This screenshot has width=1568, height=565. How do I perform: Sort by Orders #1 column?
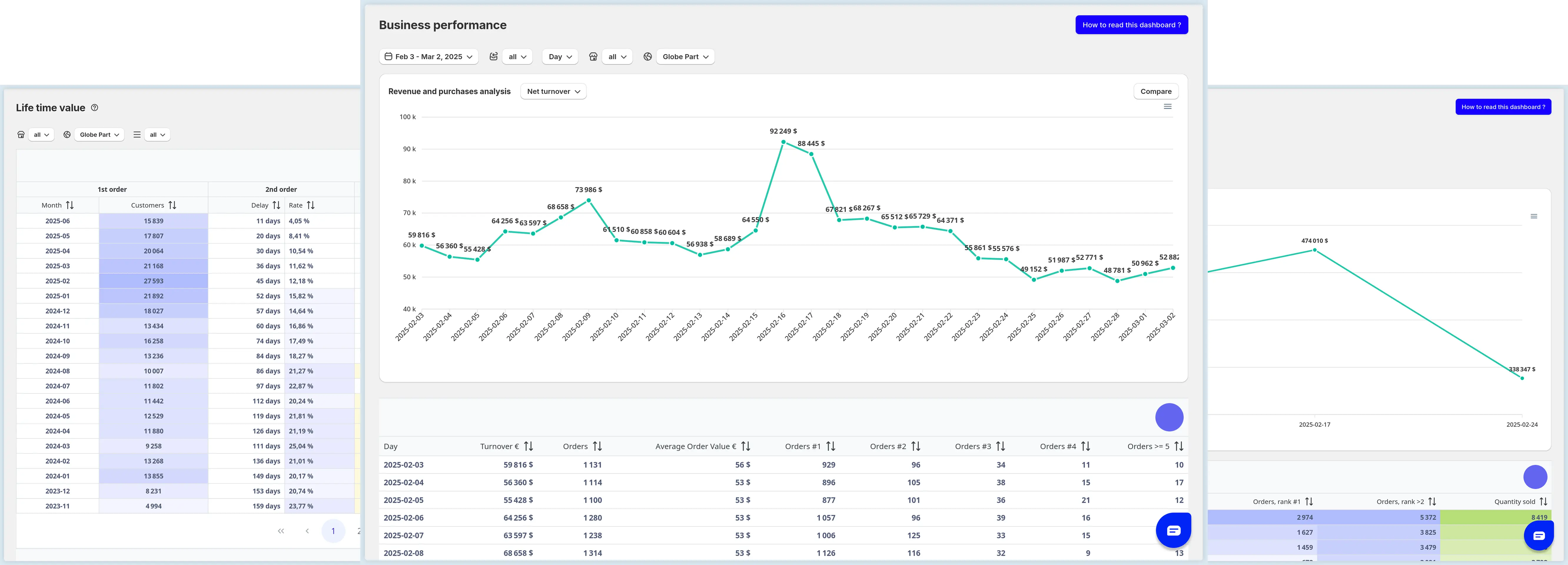point(830,446)
